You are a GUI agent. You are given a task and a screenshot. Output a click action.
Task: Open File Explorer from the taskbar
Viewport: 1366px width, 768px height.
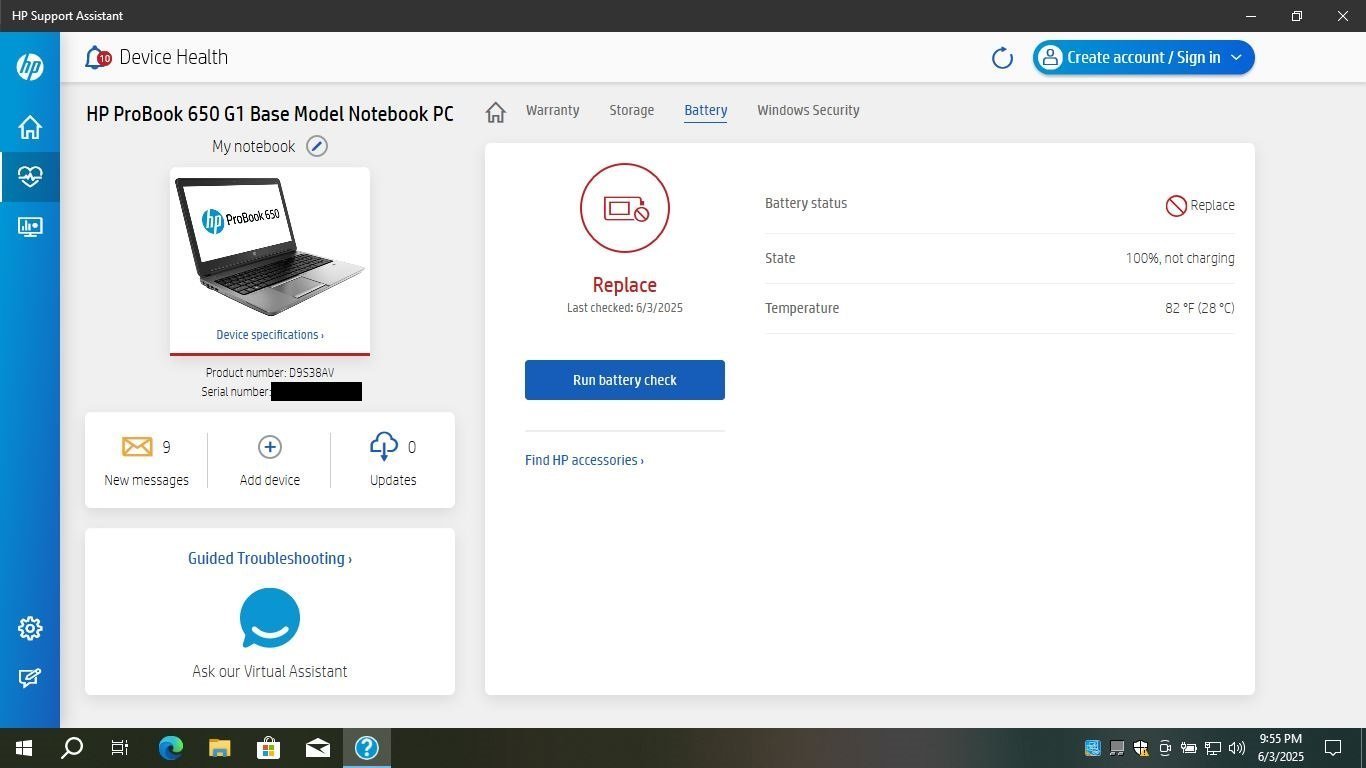[x=220, y=748]
